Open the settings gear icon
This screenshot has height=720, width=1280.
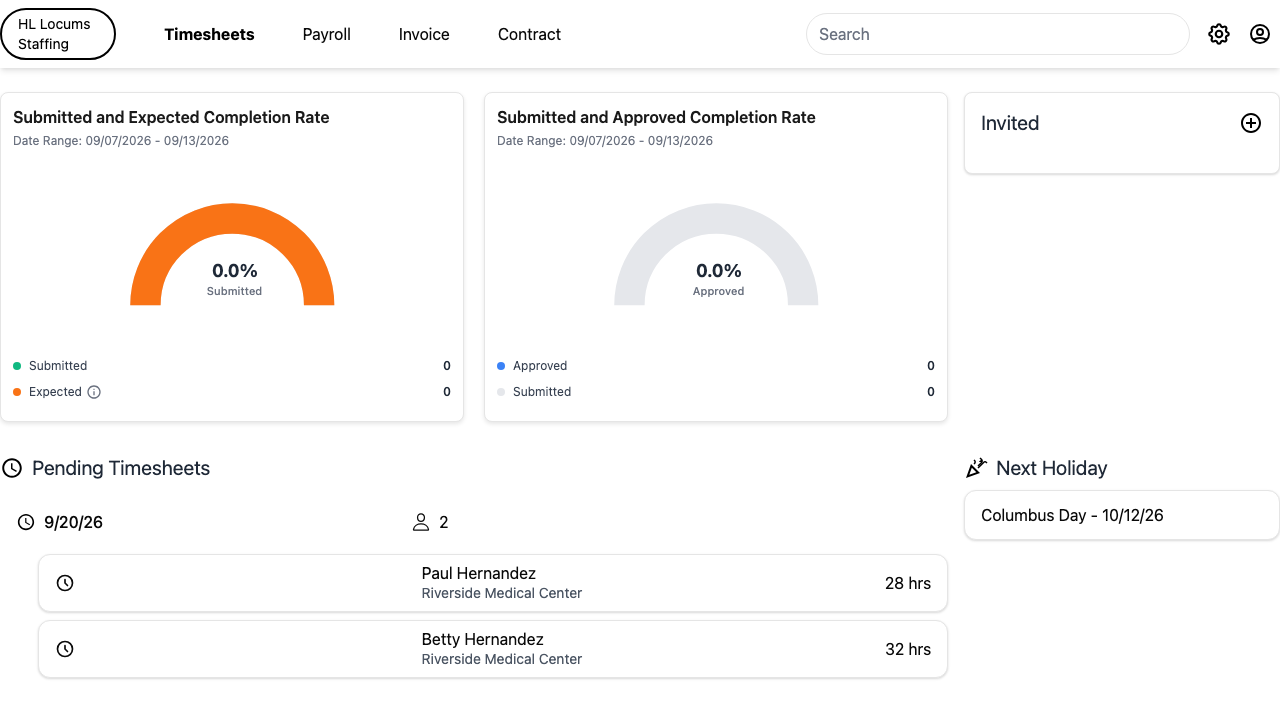coord(1218,34)
